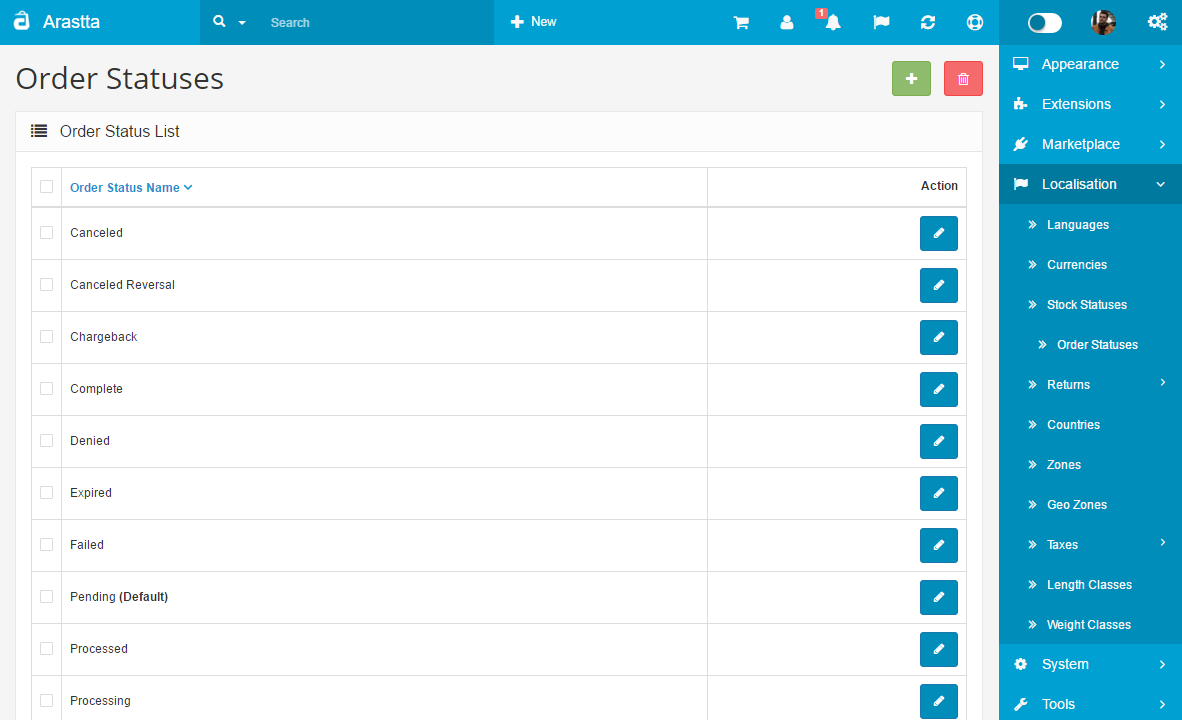Collapse the Localisation menu
The width and height of the screenshot is (1182, 720).
(x=1090, y=184)
